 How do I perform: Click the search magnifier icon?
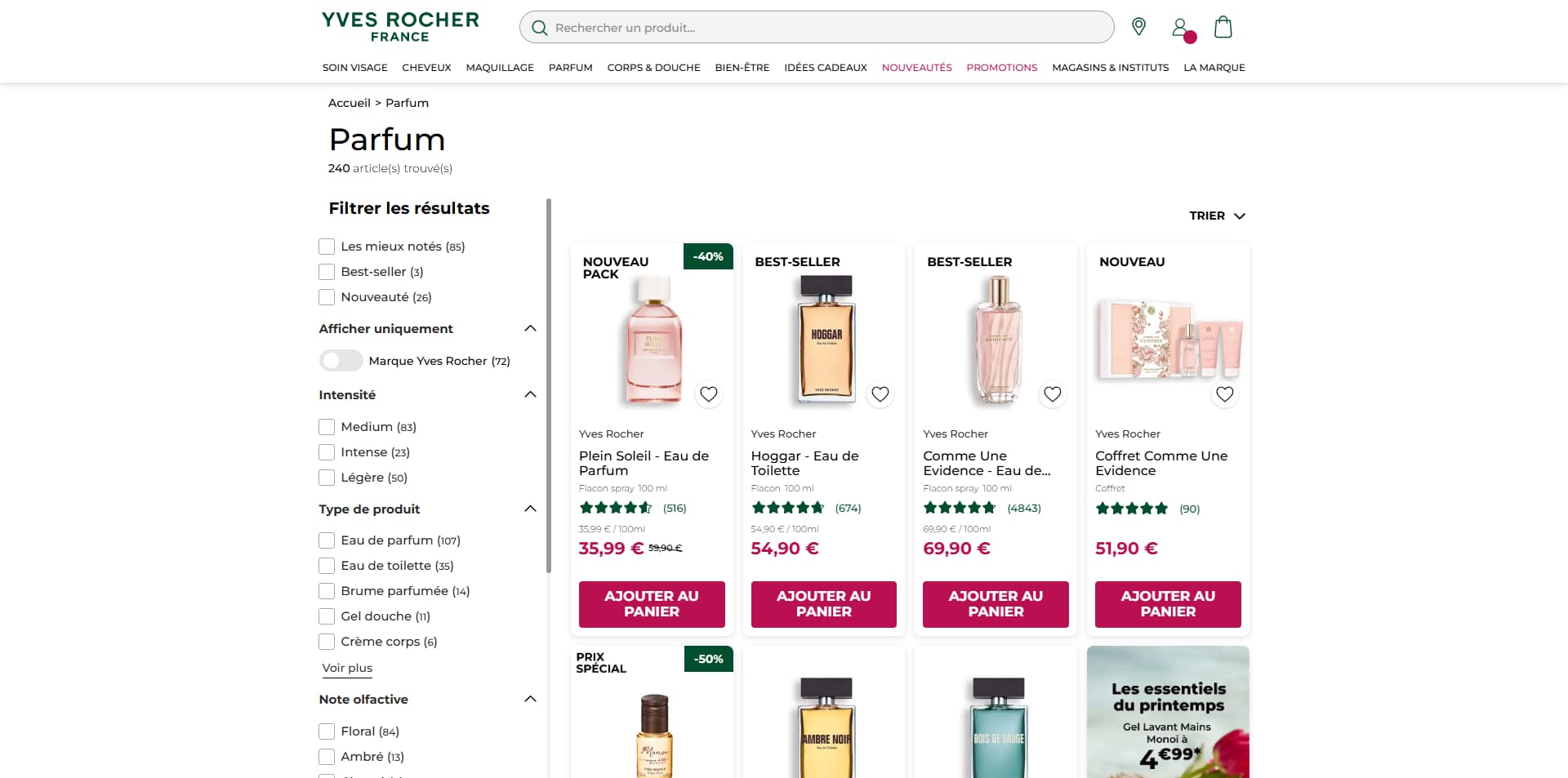point(539,28)
